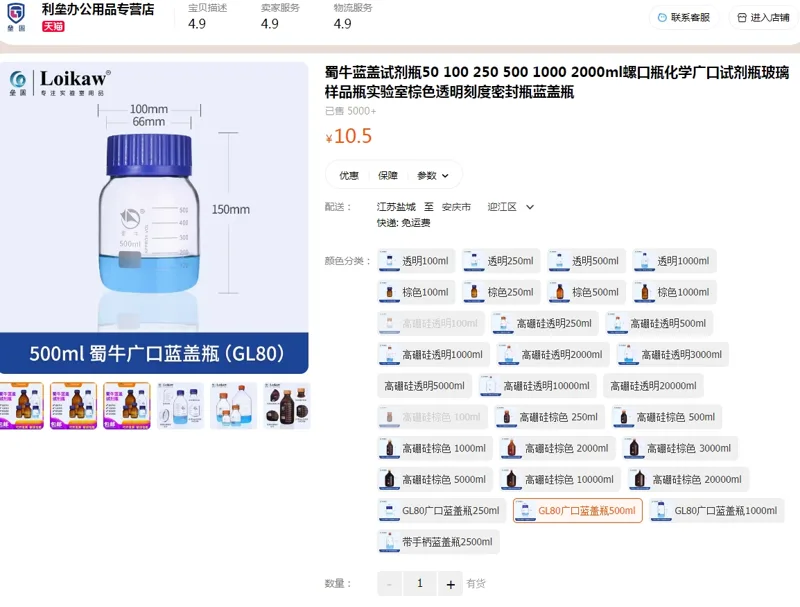Open the third product gallery thumbnail
The width and height of the screenshot is (800, 607).
127,406
